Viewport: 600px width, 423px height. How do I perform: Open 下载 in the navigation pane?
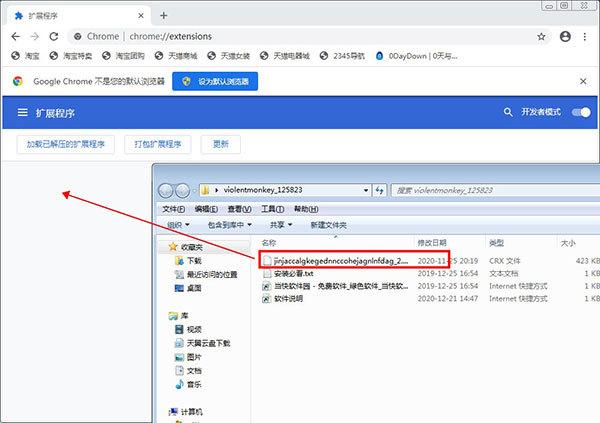188,261
